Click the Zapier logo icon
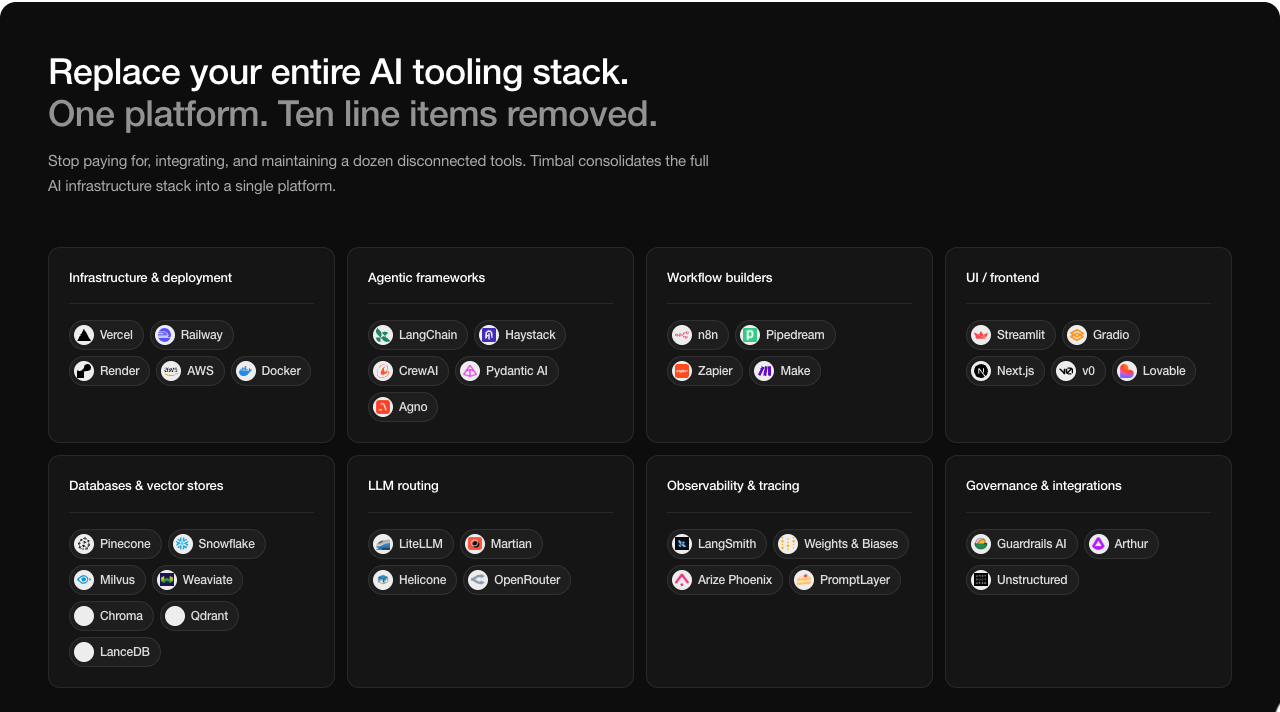This screenshot has width=1280, height=712. tap(682, 371)
